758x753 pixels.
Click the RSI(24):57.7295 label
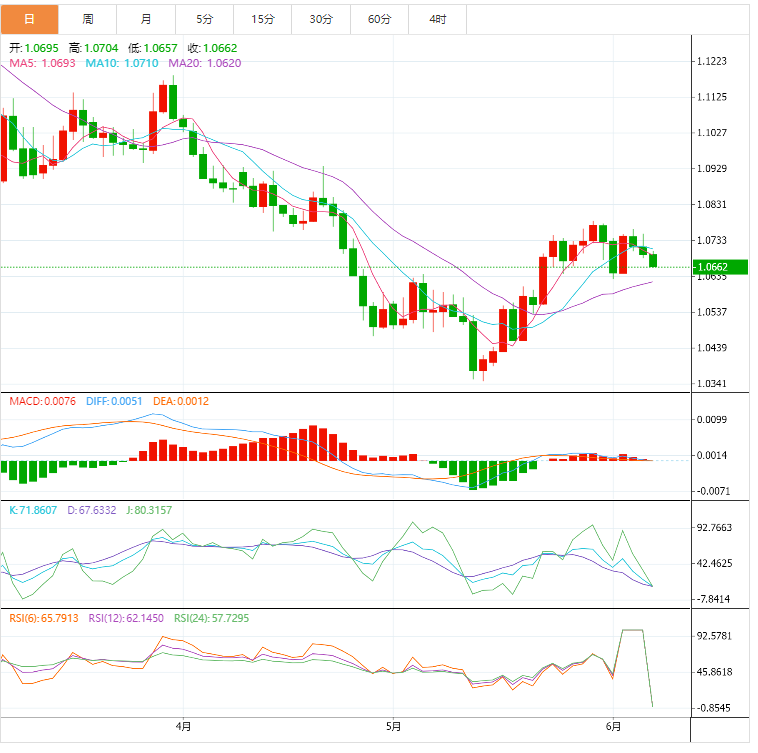click(211, 619)
